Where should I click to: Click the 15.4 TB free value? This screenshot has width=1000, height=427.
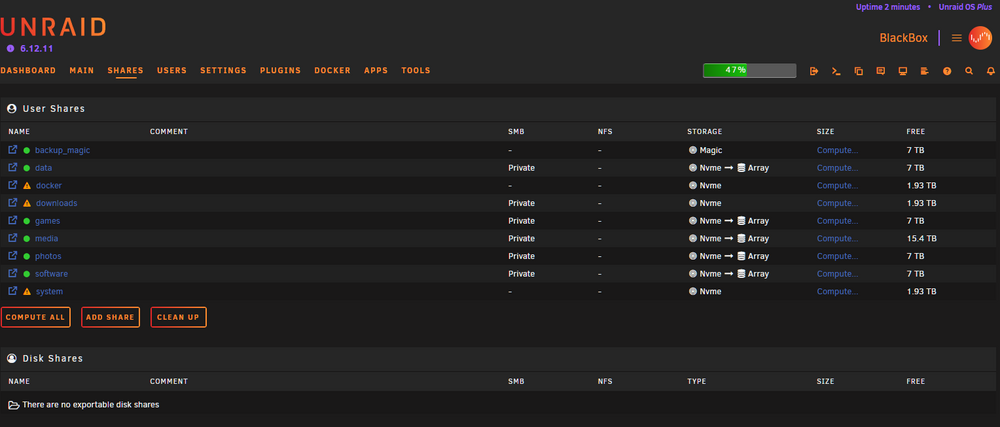coord(922,238)
